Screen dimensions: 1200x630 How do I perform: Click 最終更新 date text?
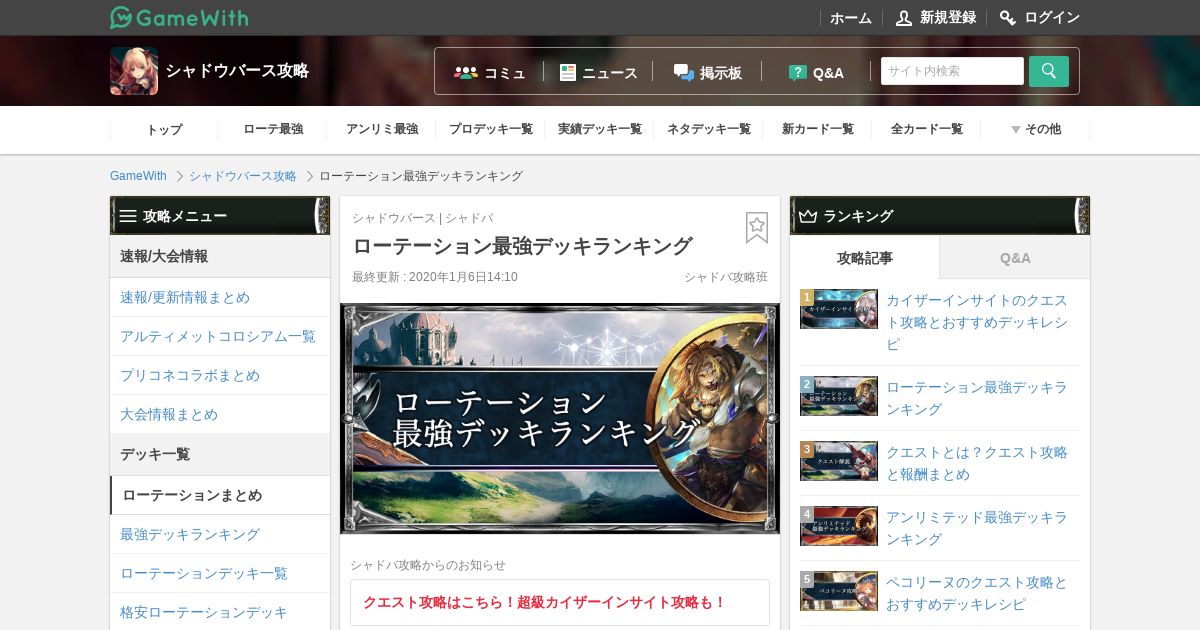[x=435, y=277]
